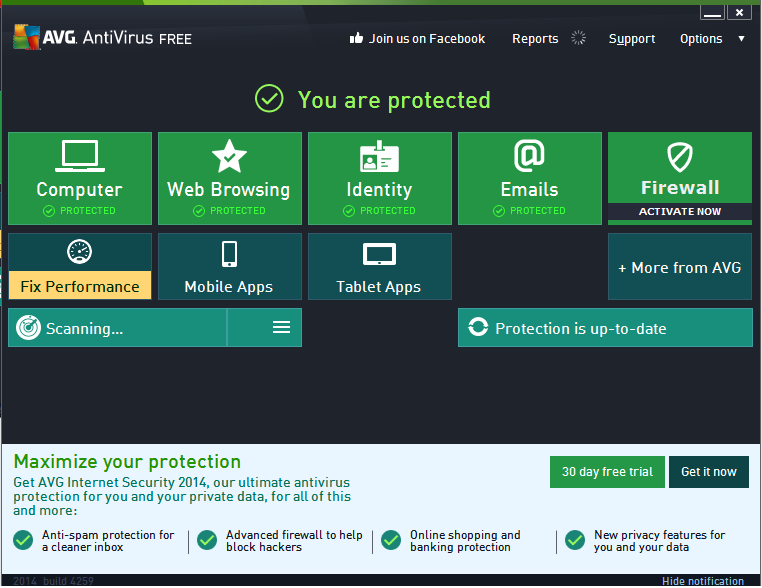The image size is (762, 588).
Task: Click the Firewall shield icon
Action: point(679,157)
